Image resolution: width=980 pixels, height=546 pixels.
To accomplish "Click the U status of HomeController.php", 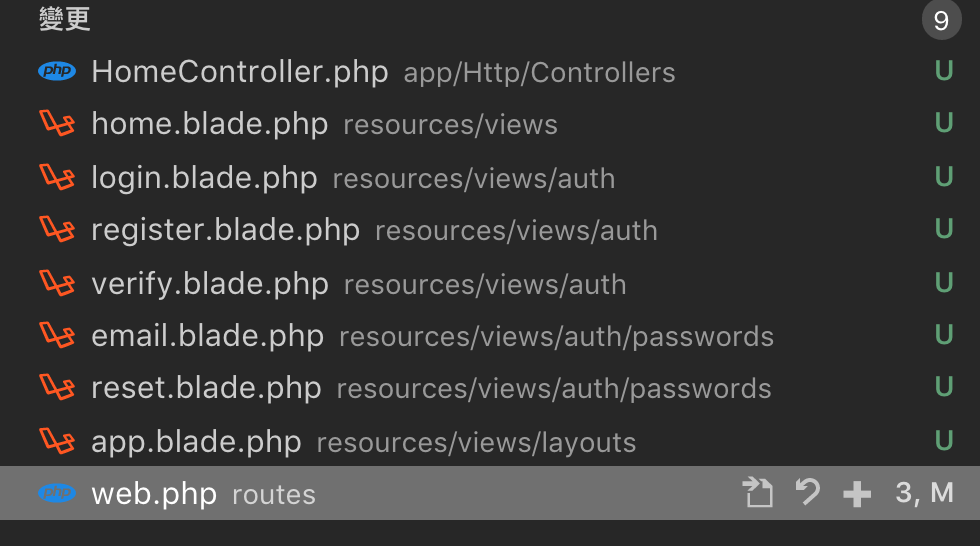I will [943, 72].
